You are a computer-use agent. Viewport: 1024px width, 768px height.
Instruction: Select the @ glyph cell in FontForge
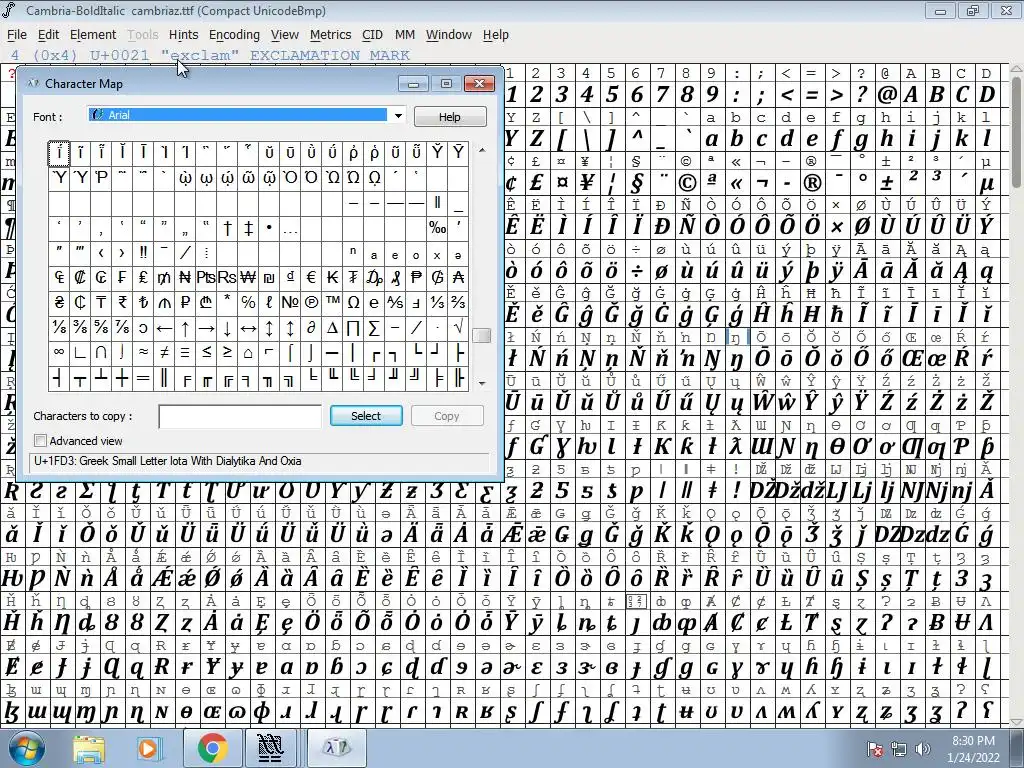coord(887,95)
